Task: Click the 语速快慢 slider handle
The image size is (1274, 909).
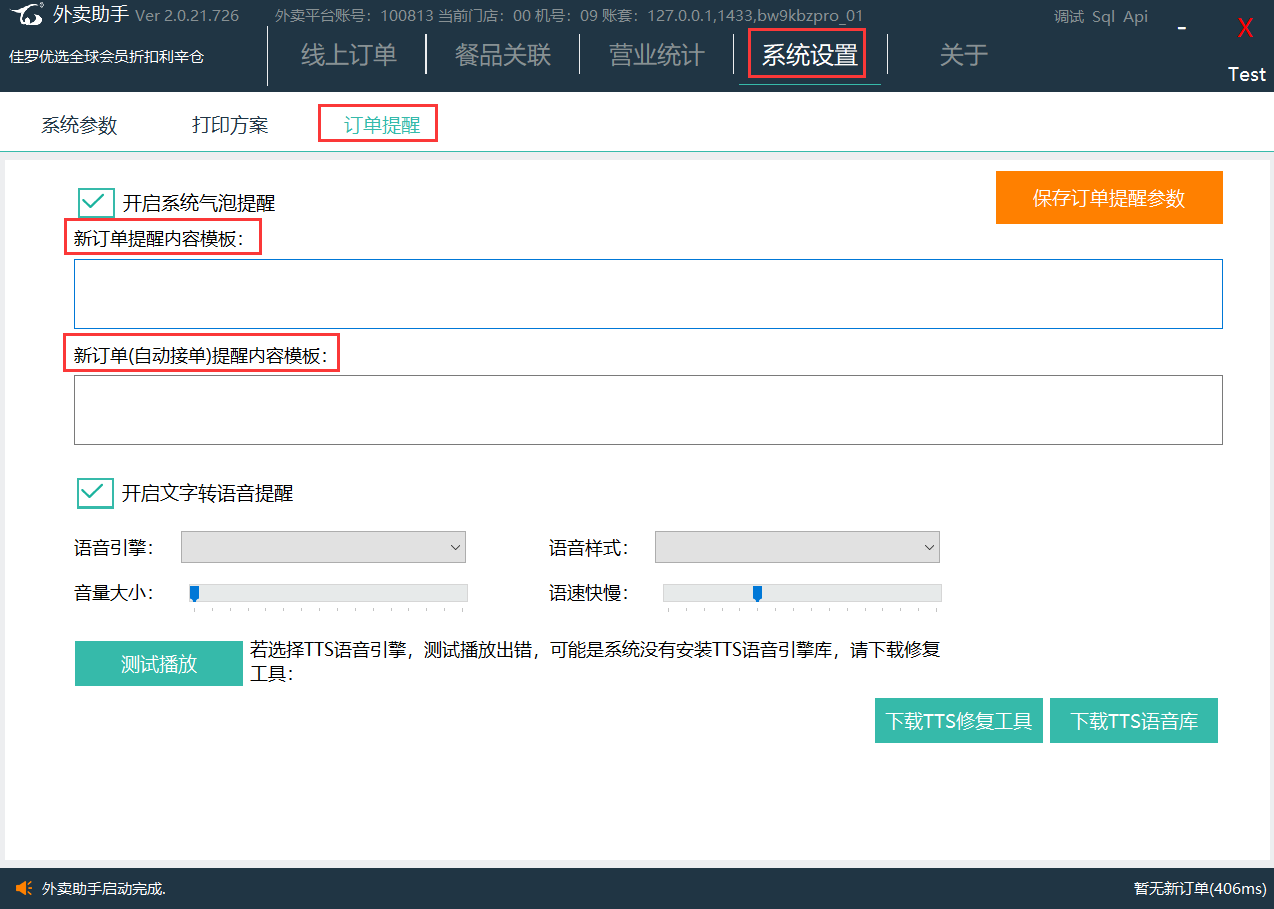Action: coord(757,593)
